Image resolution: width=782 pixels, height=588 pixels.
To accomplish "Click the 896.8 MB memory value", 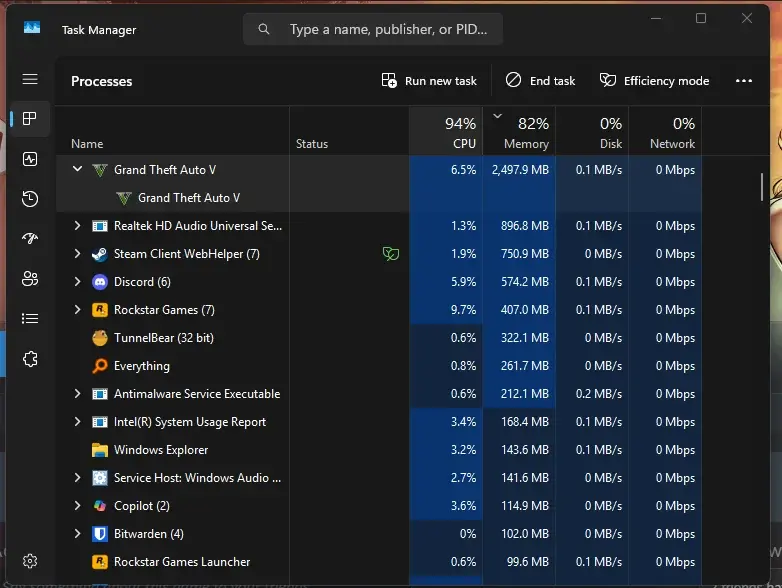I will coord(525,226).
